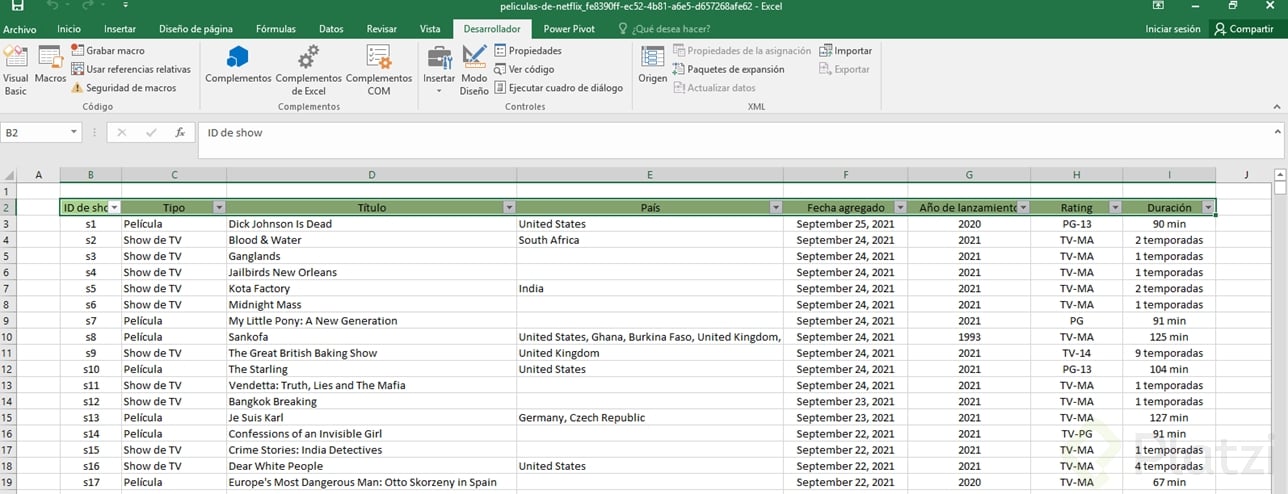Click the Save icon in title bar

(x=17, y=6)
